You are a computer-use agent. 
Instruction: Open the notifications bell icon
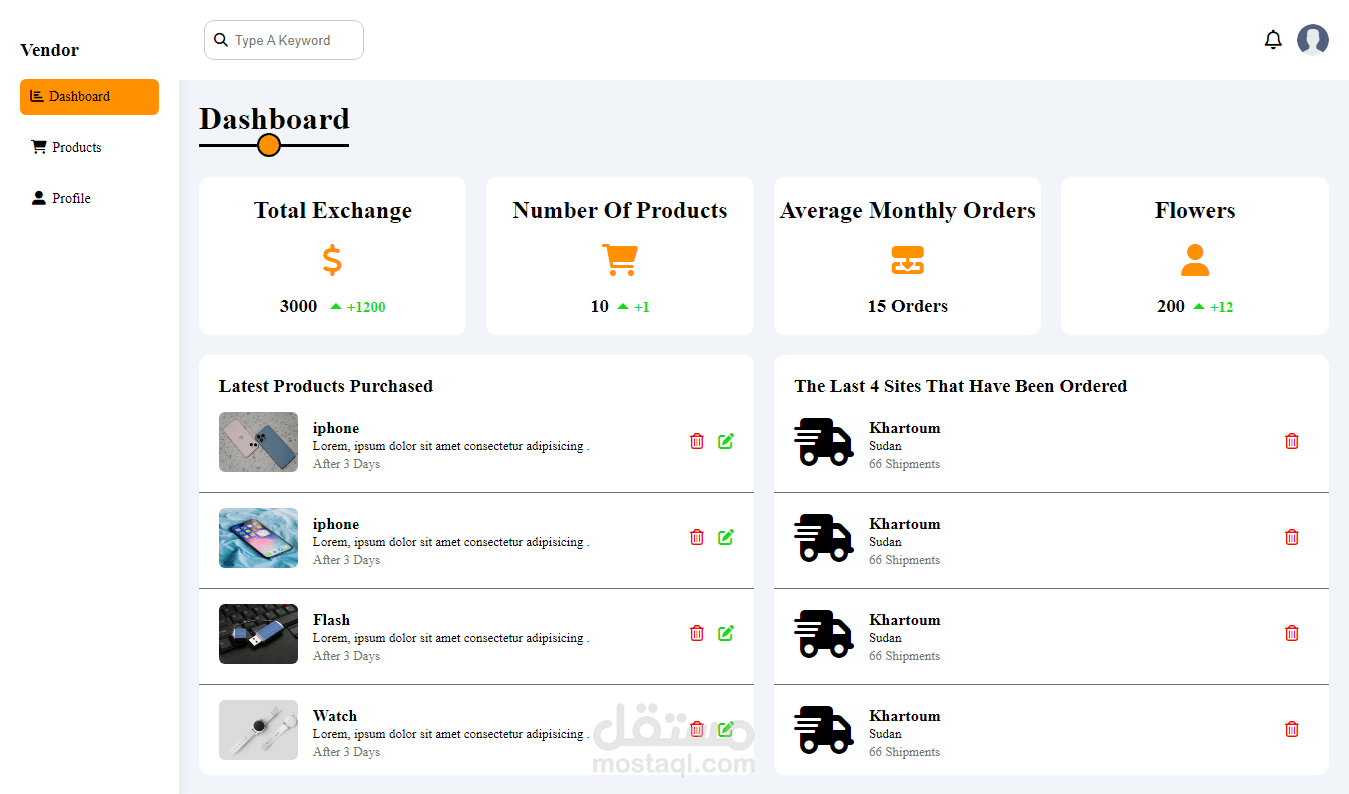pos(1273,40)
